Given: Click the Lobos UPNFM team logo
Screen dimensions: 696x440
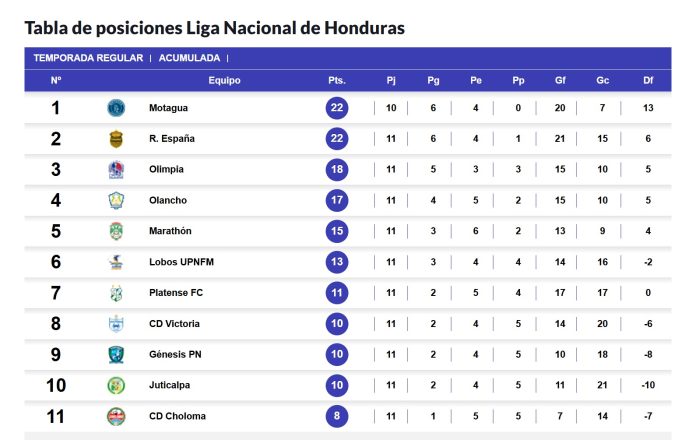Looking at the screenshot, I should click(x=116, y=262).
